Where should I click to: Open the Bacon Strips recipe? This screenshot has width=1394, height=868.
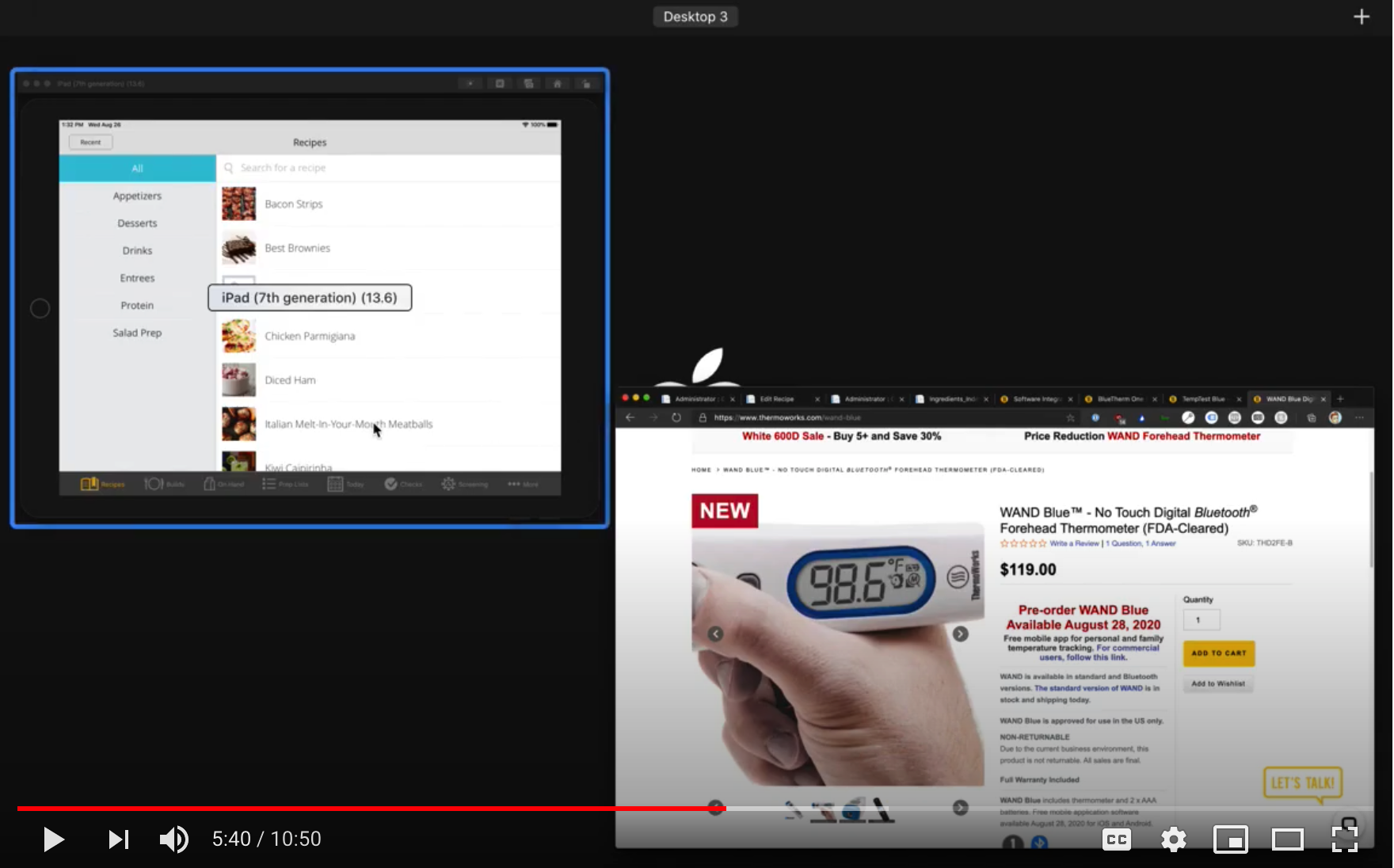388,204
